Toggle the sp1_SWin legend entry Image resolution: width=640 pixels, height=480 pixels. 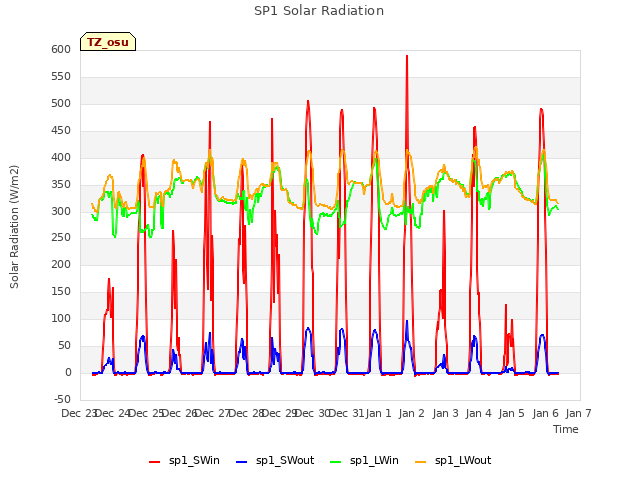coord(184,460)
